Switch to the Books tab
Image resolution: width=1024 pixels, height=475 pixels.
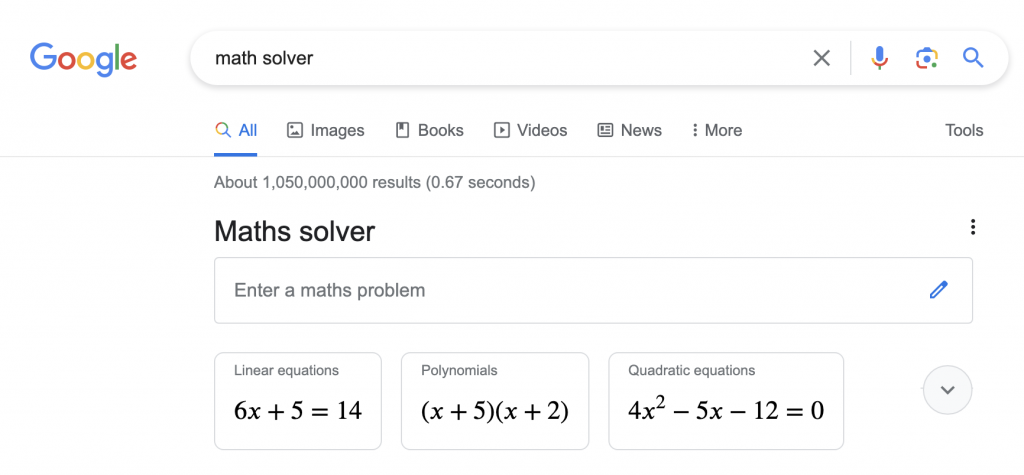click(x=430, y=130)
